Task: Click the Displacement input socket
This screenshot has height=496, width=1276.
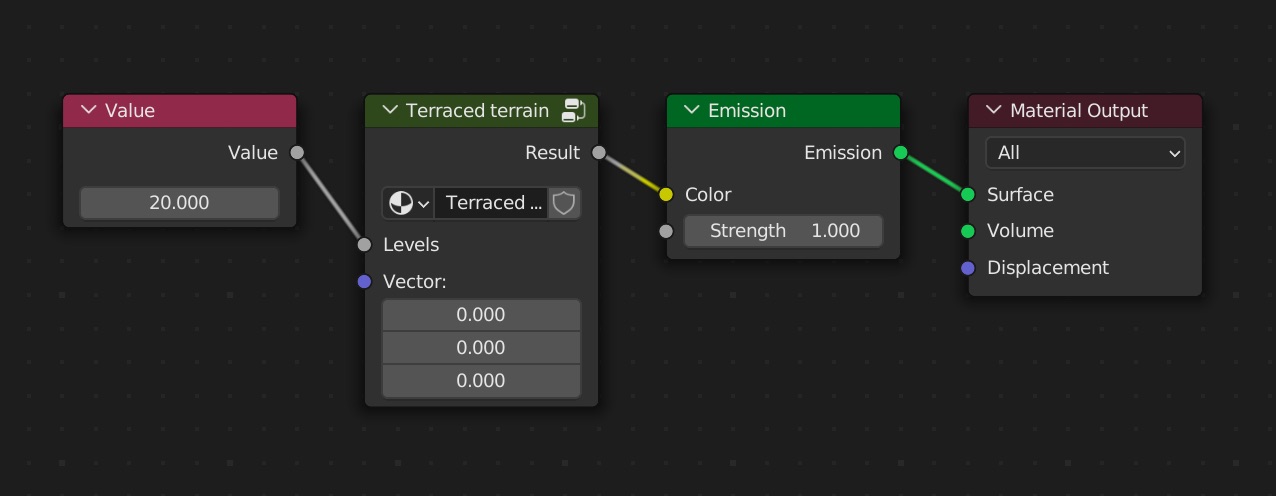Action: pos(968,268)
